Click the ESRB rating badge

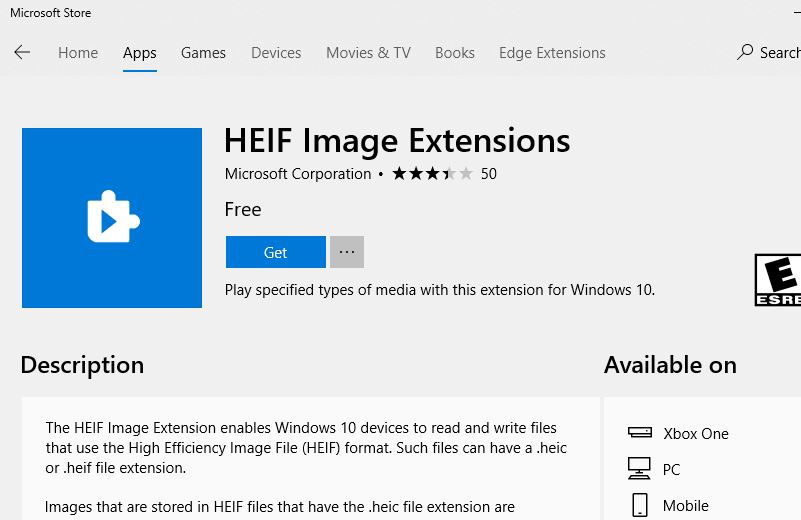[778, 280]
